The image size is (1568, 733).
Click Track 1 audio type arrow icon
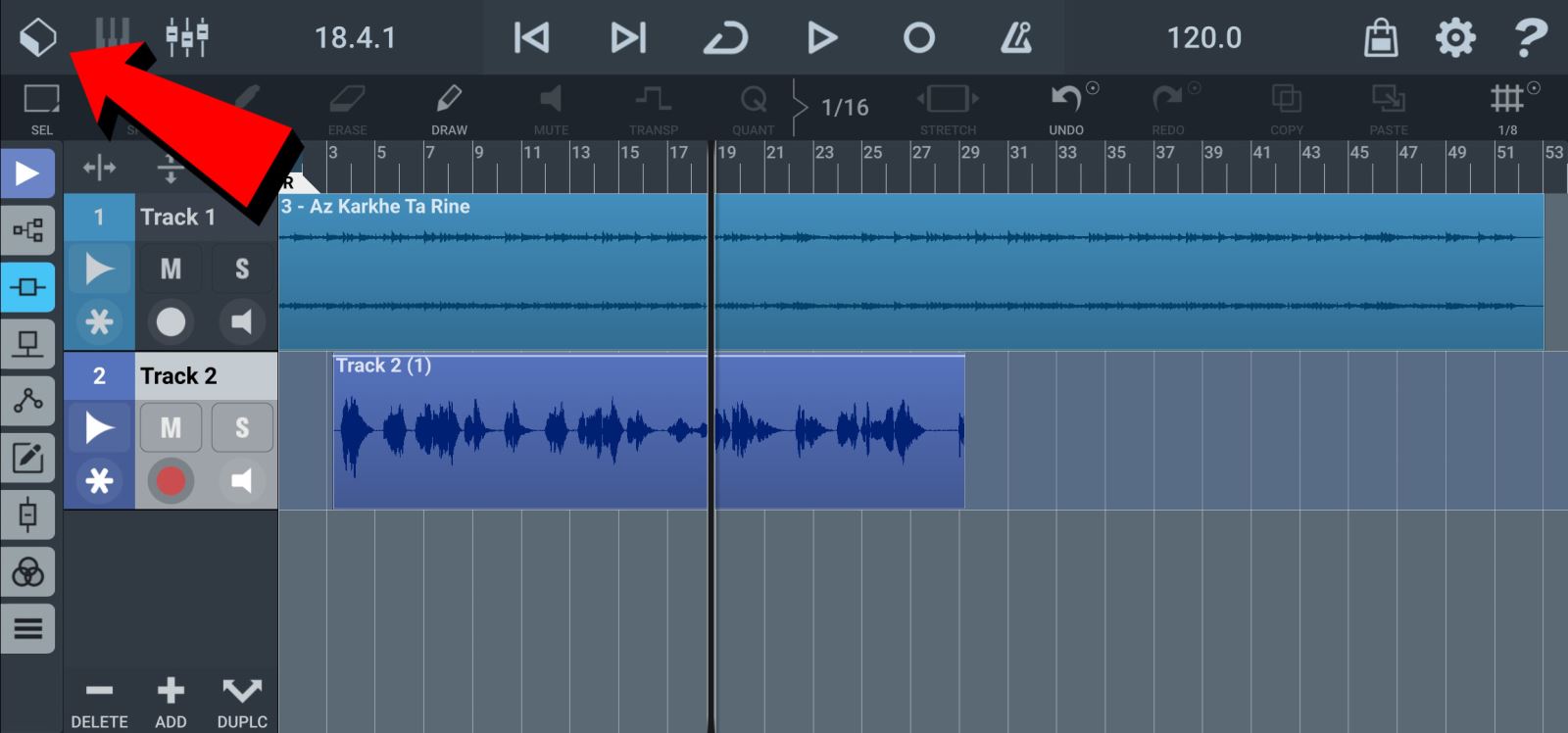(x=99, y=269)
